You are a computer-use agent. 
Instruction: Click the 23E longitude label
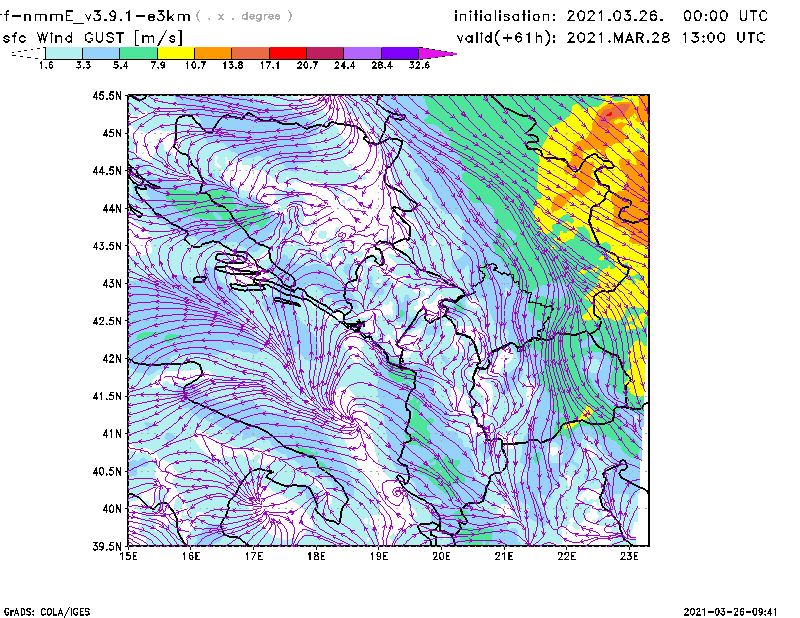(x=629, y=556)
